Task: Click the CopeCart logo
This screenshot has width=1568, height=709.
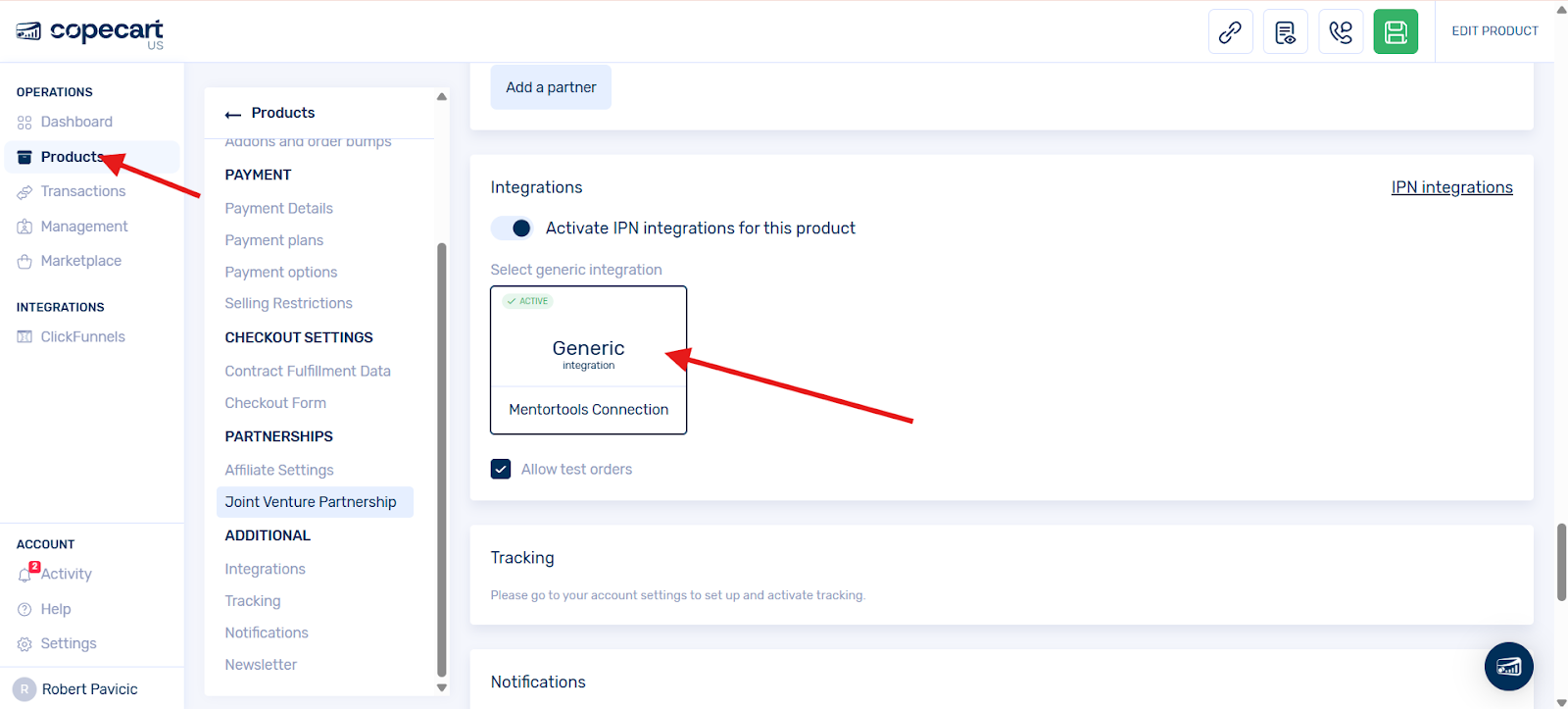Action: [x=90, y=32]
